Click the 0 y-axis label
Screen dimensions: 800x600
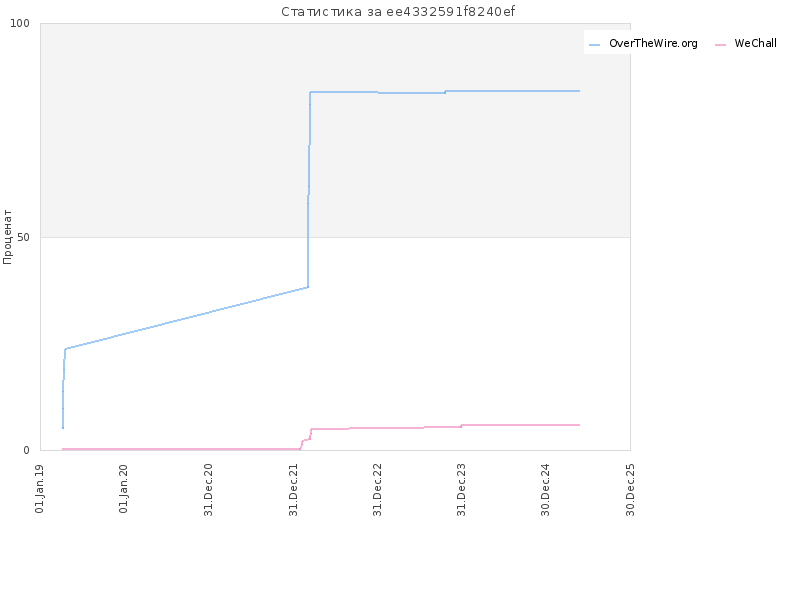coord(27,451)
